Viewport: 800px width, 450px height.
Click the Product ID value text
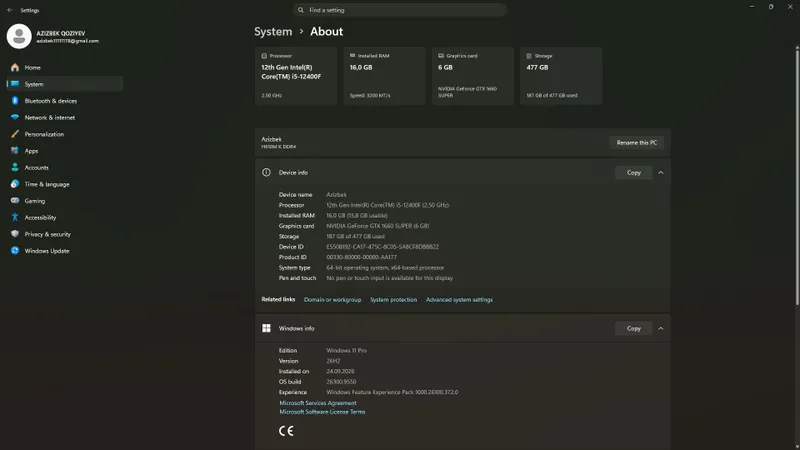pos(361,257)
